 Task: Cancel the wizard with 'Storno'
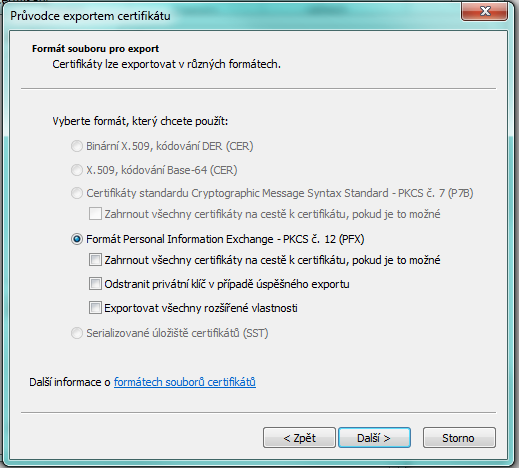[459, 438]
